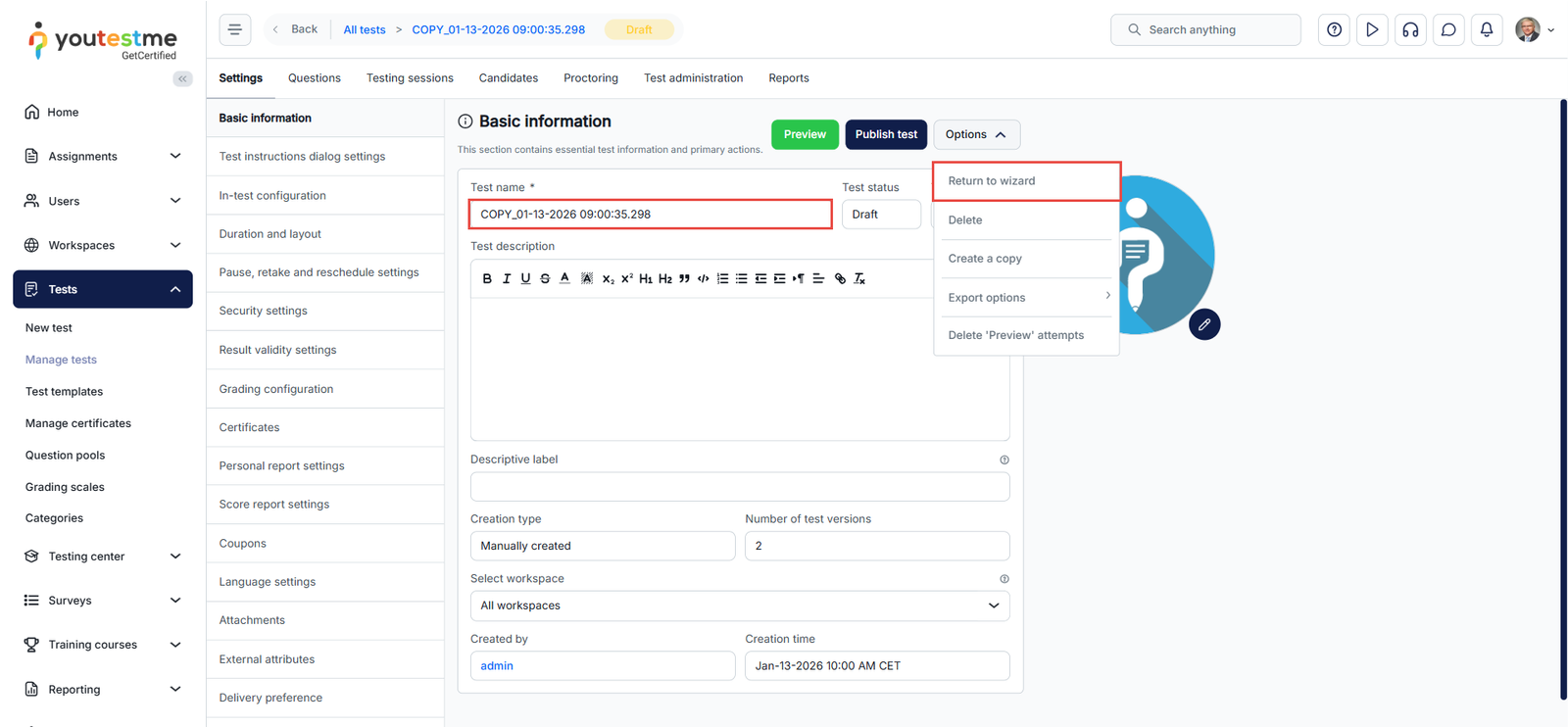Click the Search anything box
The height and width of the screenshot is (727, 1568).
(1205, 29)
